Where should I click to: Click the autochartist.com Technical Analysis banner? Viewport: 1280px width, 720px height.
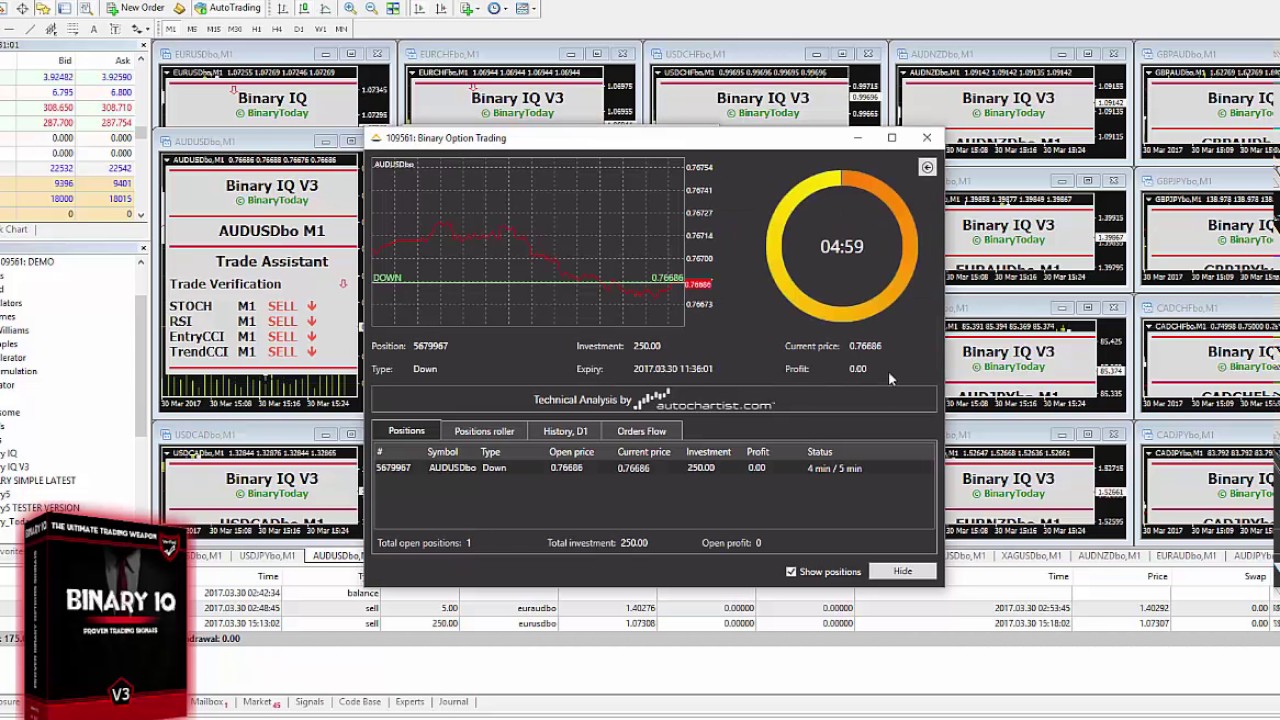(x=654, y=400)
